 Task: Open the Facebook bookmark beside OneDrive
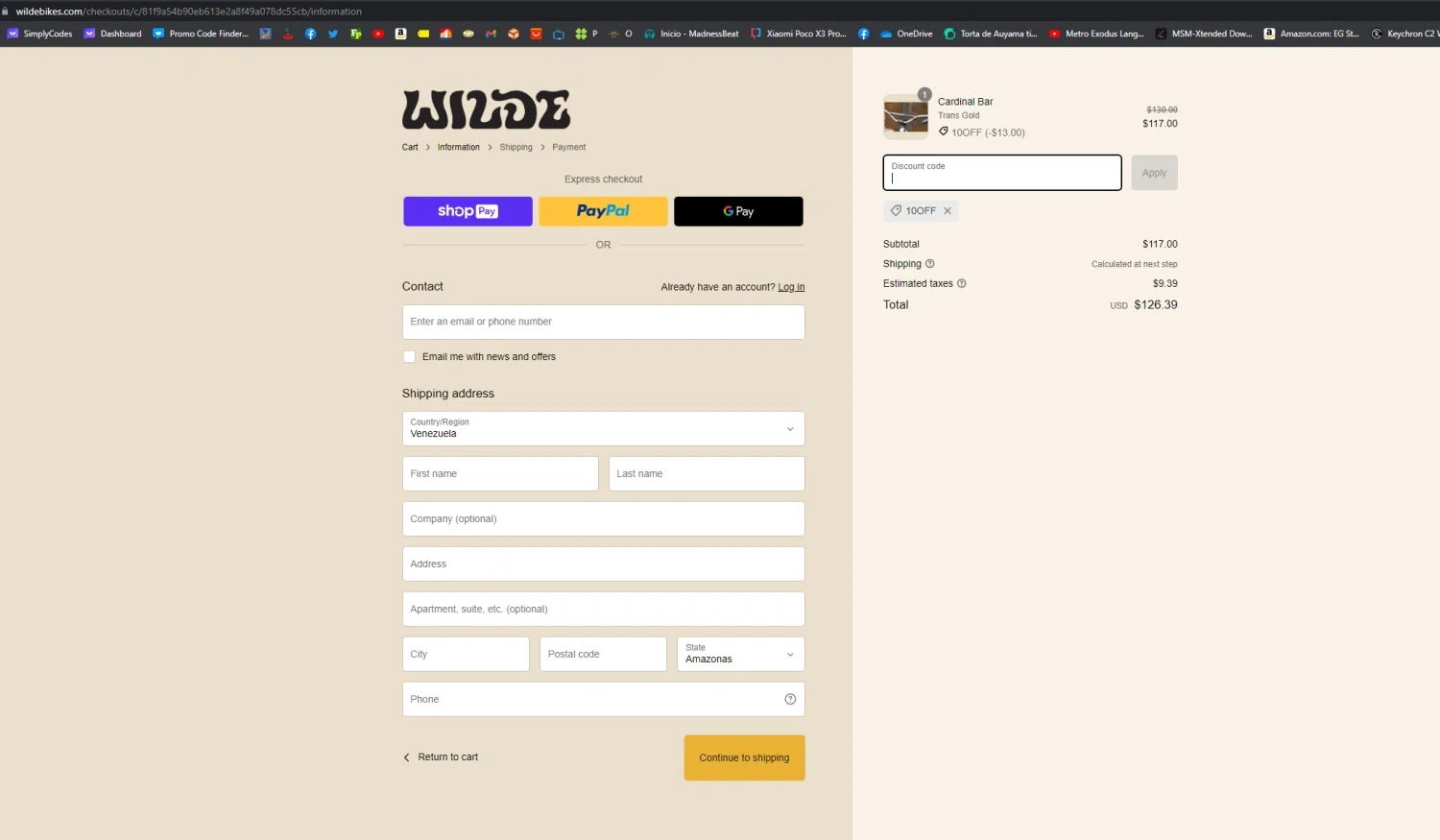point(863,34)
